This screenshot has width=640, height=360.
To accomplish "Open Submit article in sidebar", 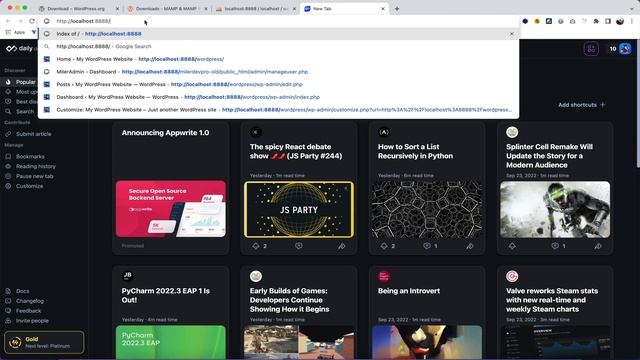I will point(29,134).
